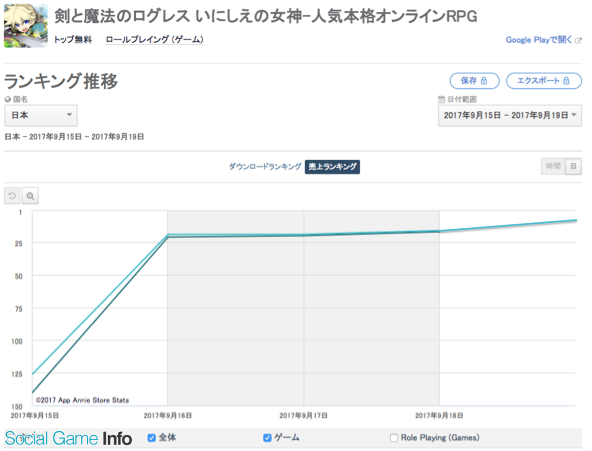Viewport: 592px width, 451px height.
Task: Switch chart granularity to 時間
Action: tap(553, 166)
